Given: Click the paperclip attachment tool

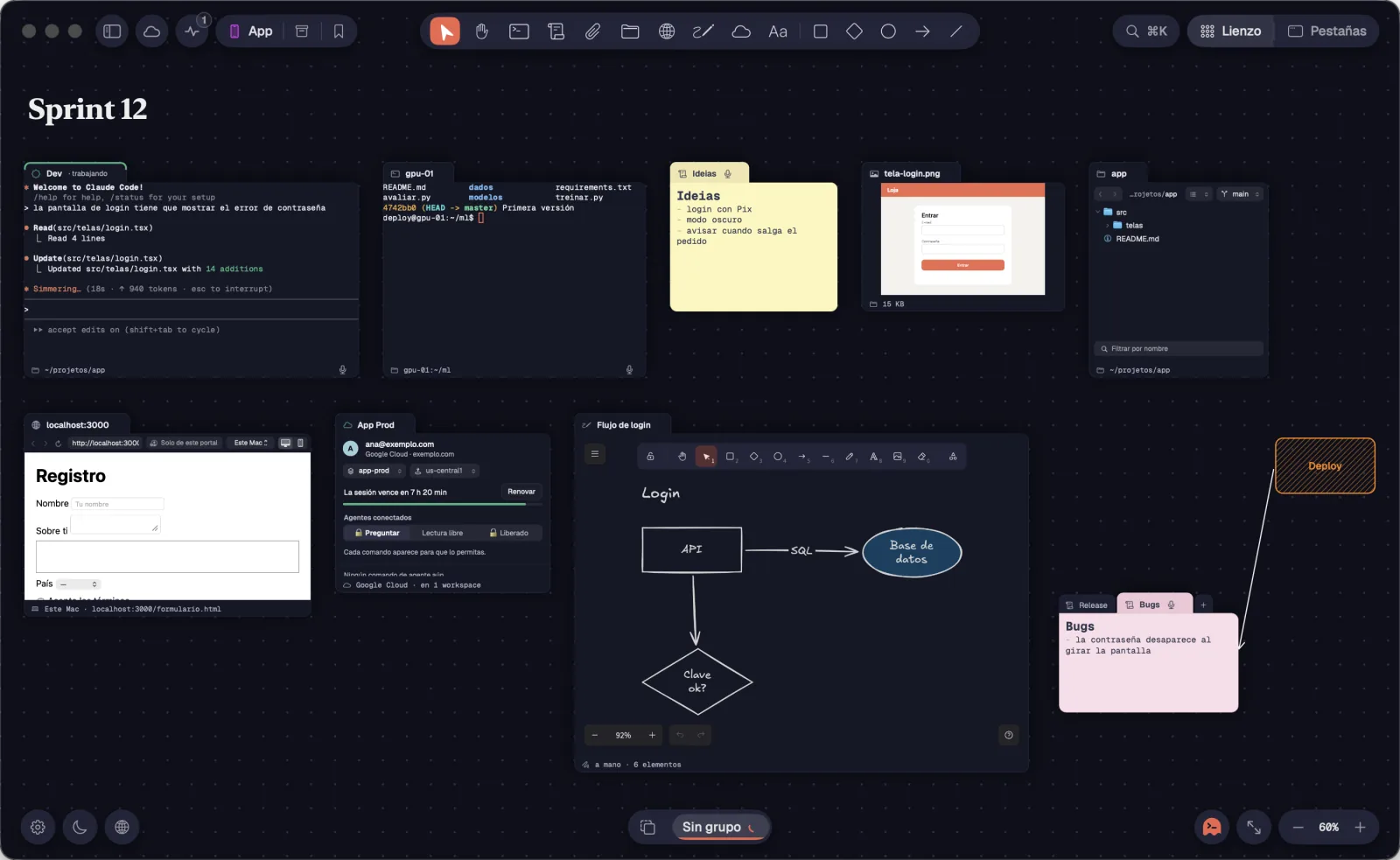Looking at the screenshot, I should click(592, 31).
